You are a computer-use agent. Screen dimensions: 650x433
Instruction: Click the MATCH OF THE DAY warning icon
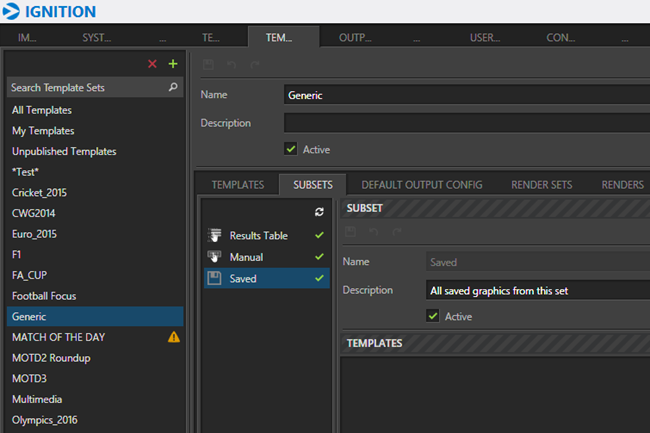pyautogui.click(x=174, y=337)
